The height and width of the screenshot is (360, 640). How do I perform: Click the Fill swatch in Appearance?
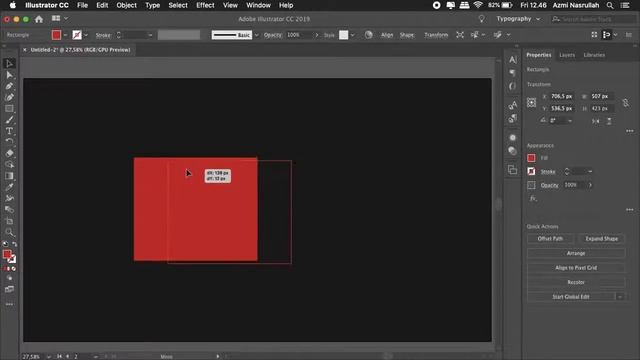coord(531,158)
